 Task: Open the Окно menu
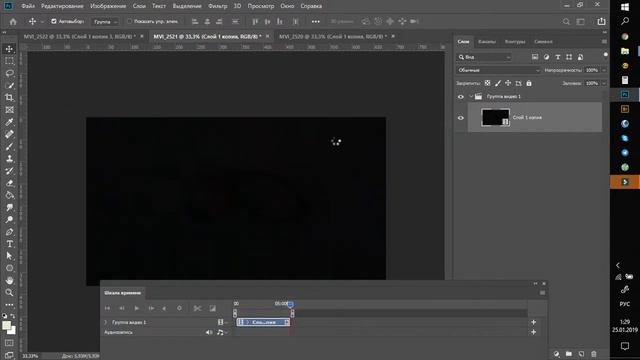pyautogui.click(x=287, y=6)
